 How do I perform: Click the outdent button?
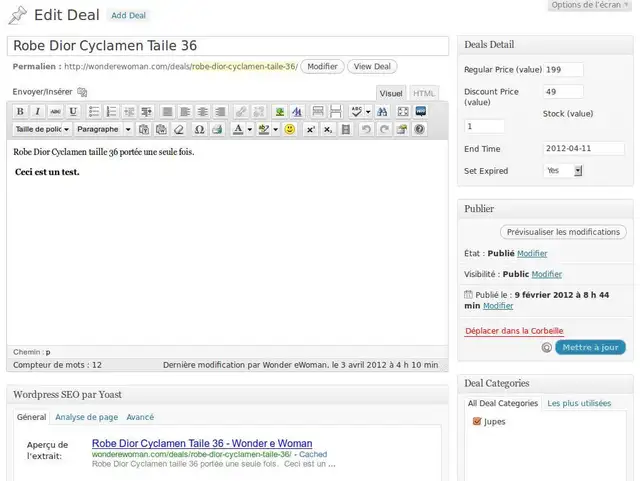click(x=129, y=111)
